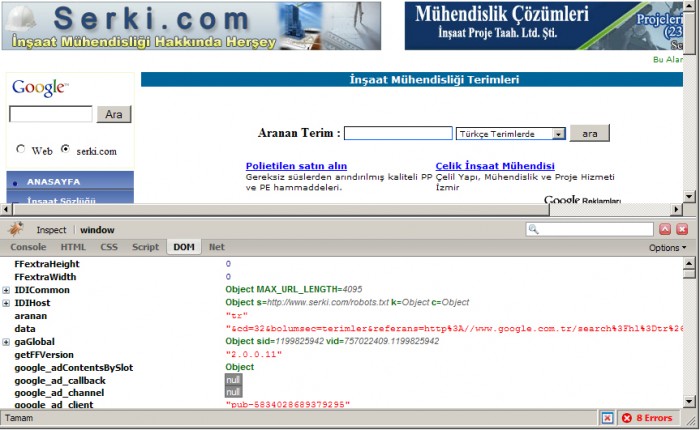Expand the IDIHost object node
Screen dimensions: 700x430
(6, 303)
